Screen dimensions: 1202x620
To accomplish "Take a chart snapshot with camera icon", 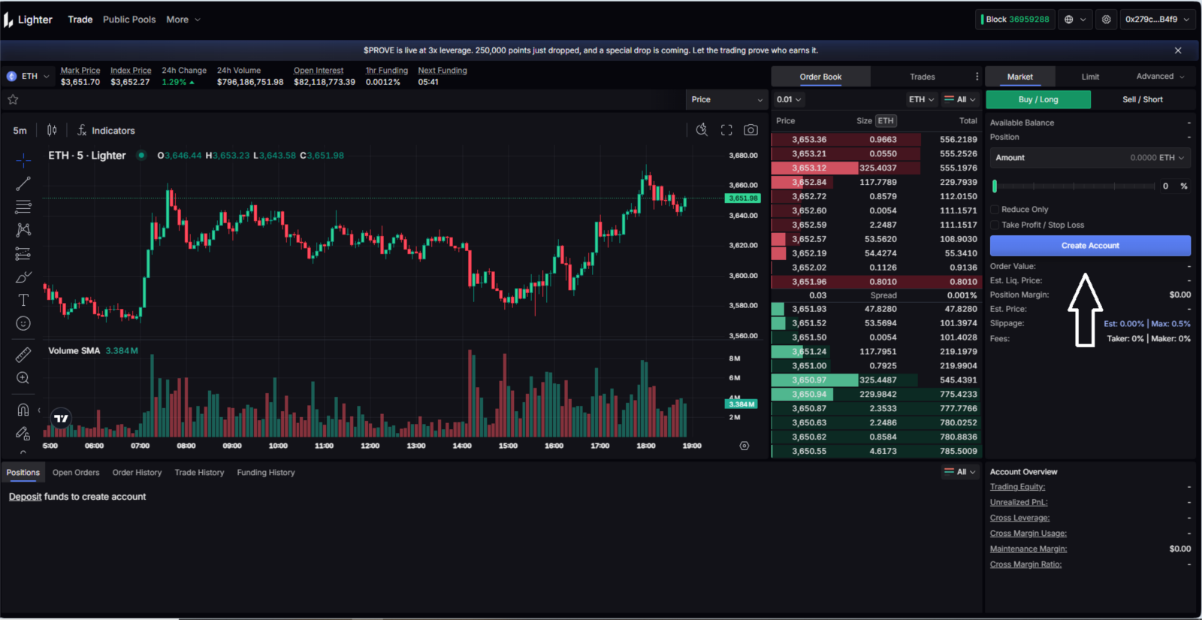I will click(x=750, y=130).
